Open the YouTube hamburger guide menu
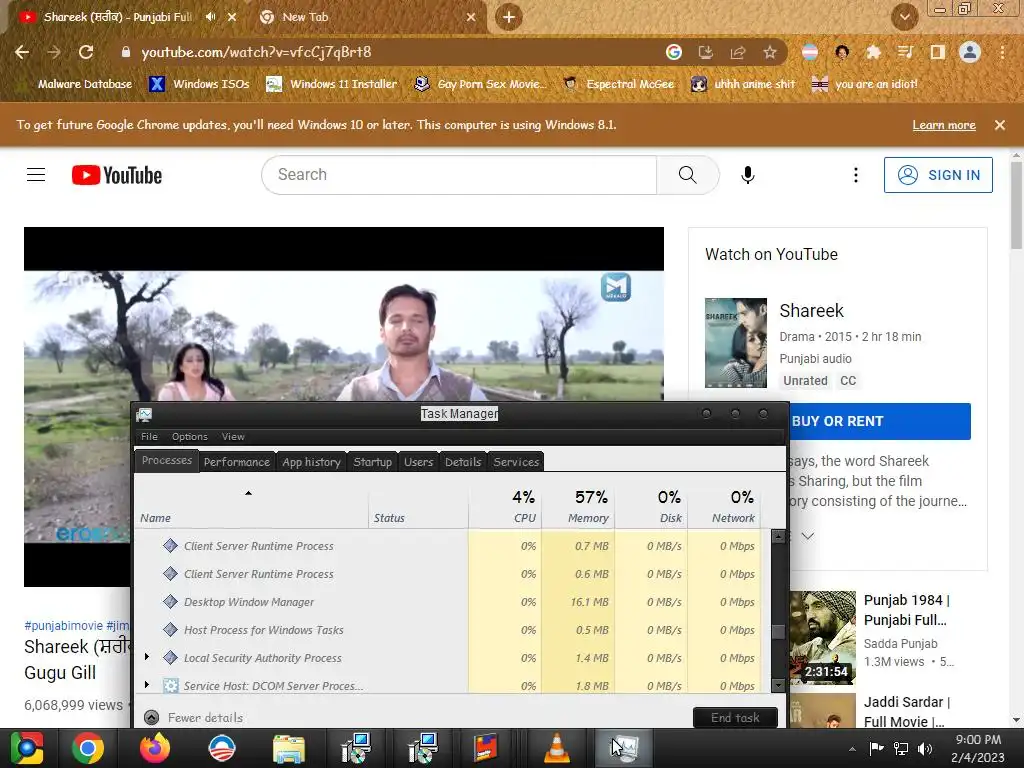This screenshot has height=768, width=1024. pos(36,175)
